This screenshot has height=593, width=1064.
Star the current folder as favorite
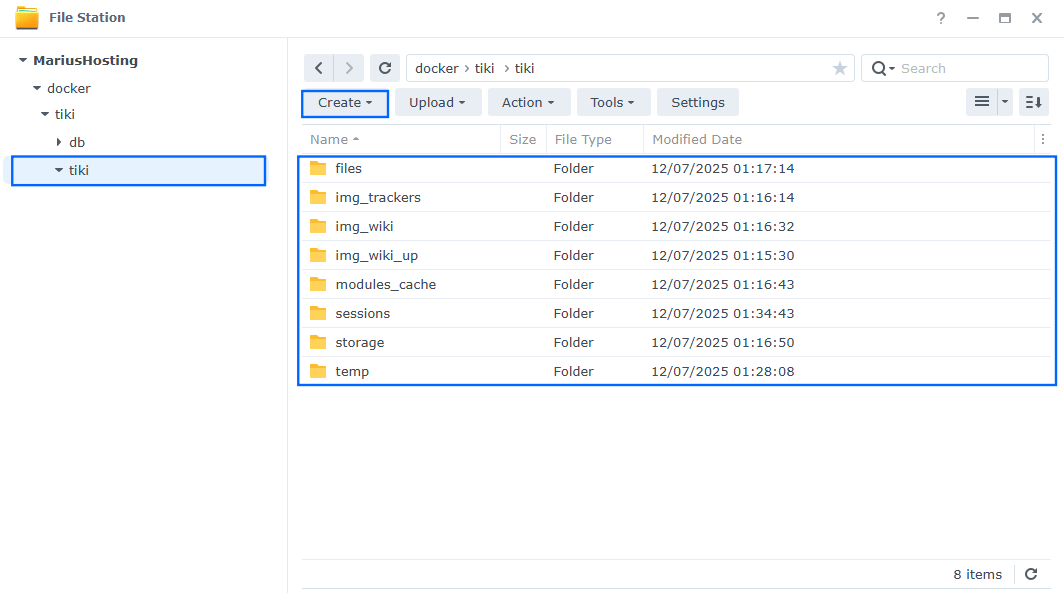point(839,67)
